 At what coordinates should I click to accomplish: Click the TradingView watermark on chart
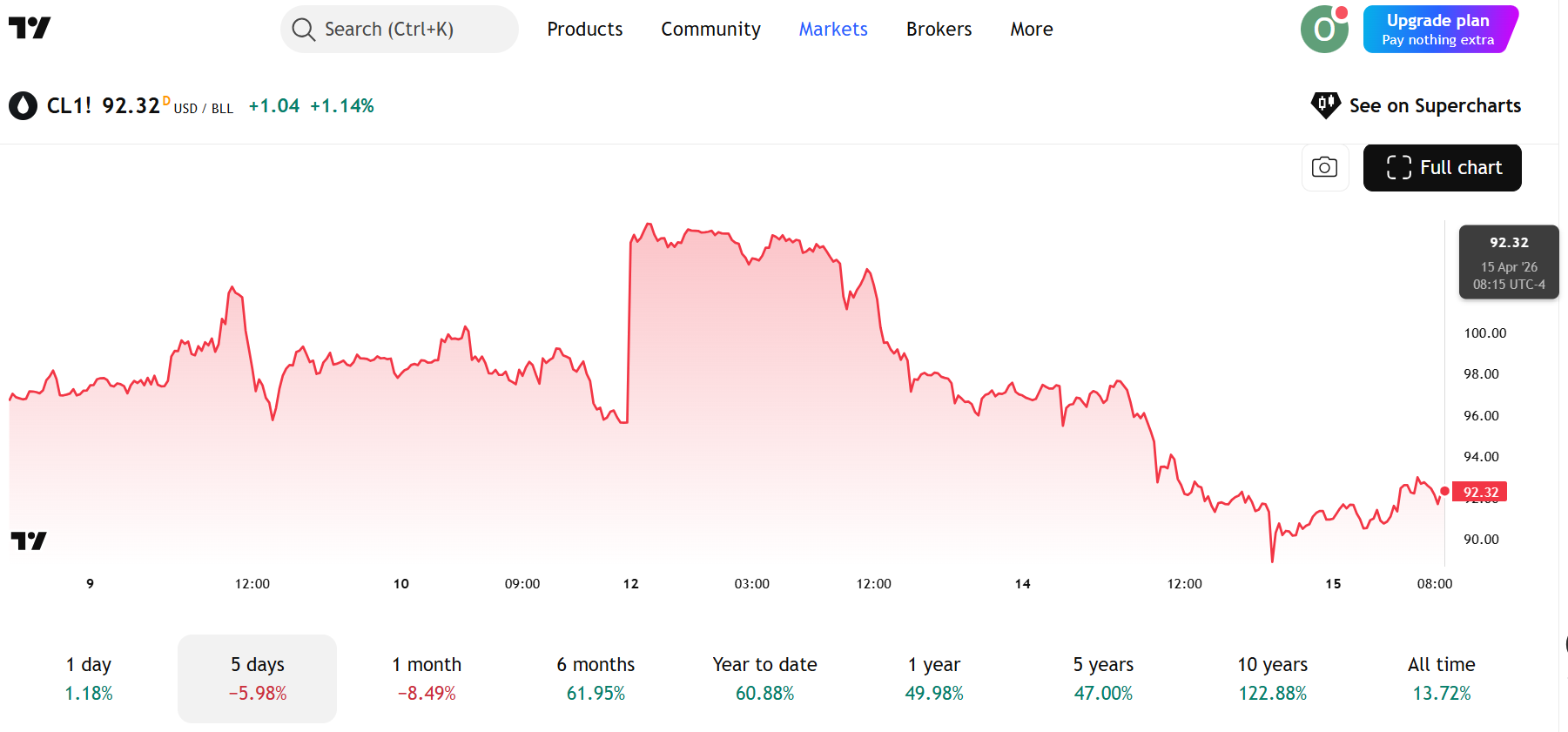29,541
